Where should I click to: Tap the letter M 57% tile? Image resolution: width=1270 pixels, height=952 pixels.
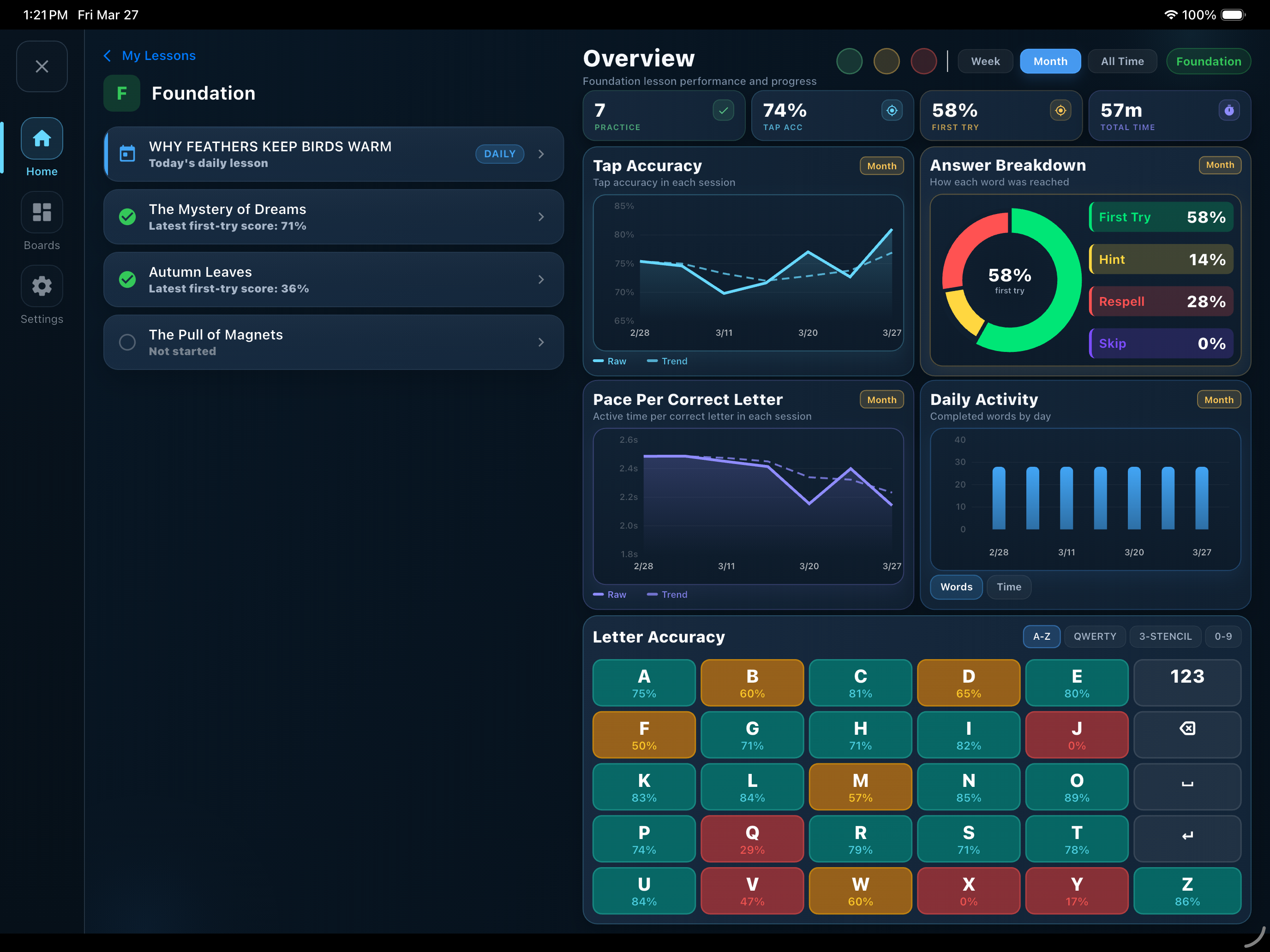click(860, 786)
